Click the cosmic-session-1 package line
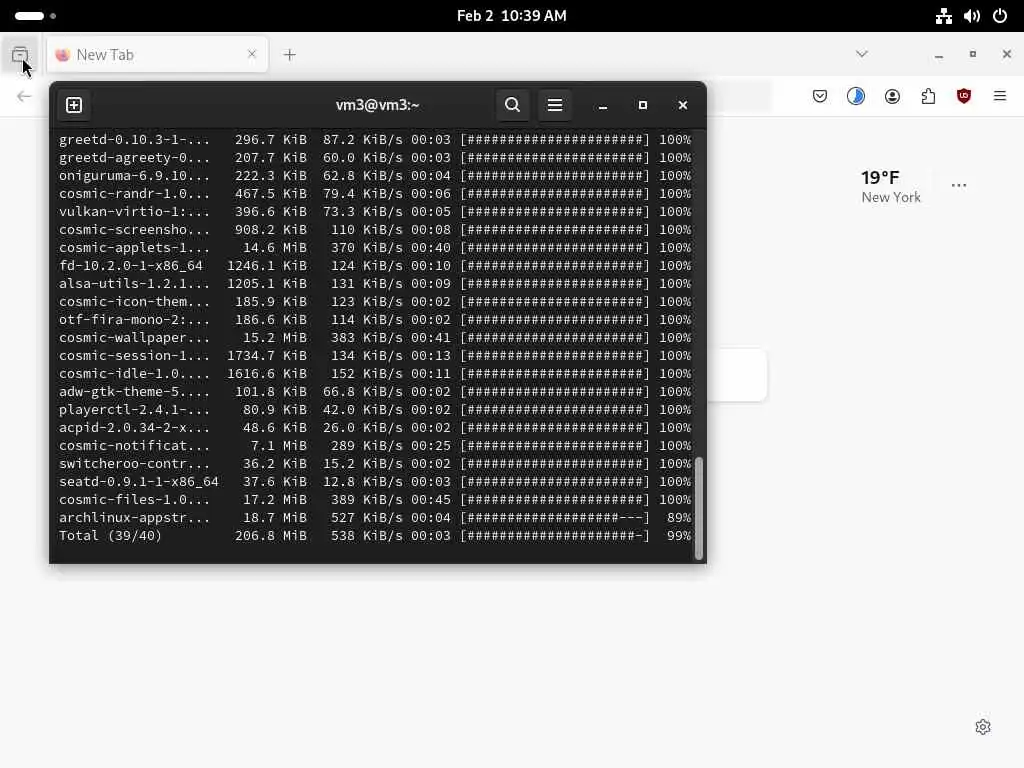The height and width of the screenshot is (768, 1024). point(375,356)
